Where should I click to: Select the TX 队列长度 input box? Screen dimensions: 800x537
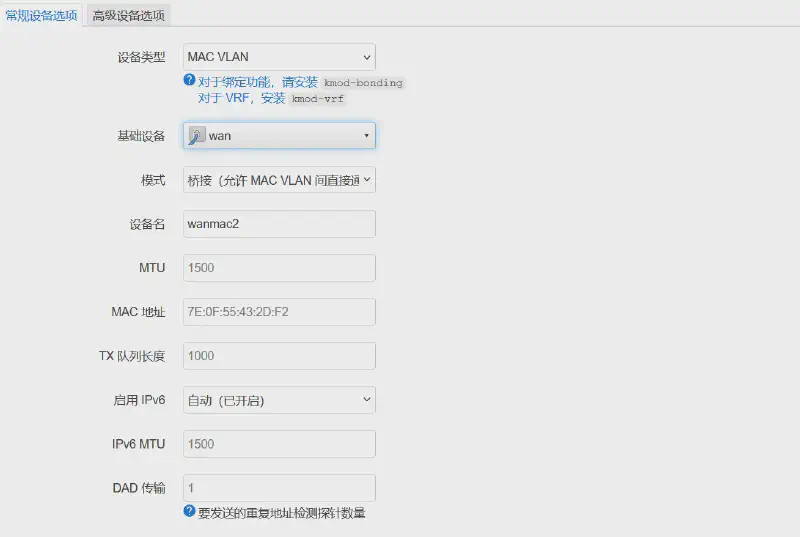[x=279, y=356]
